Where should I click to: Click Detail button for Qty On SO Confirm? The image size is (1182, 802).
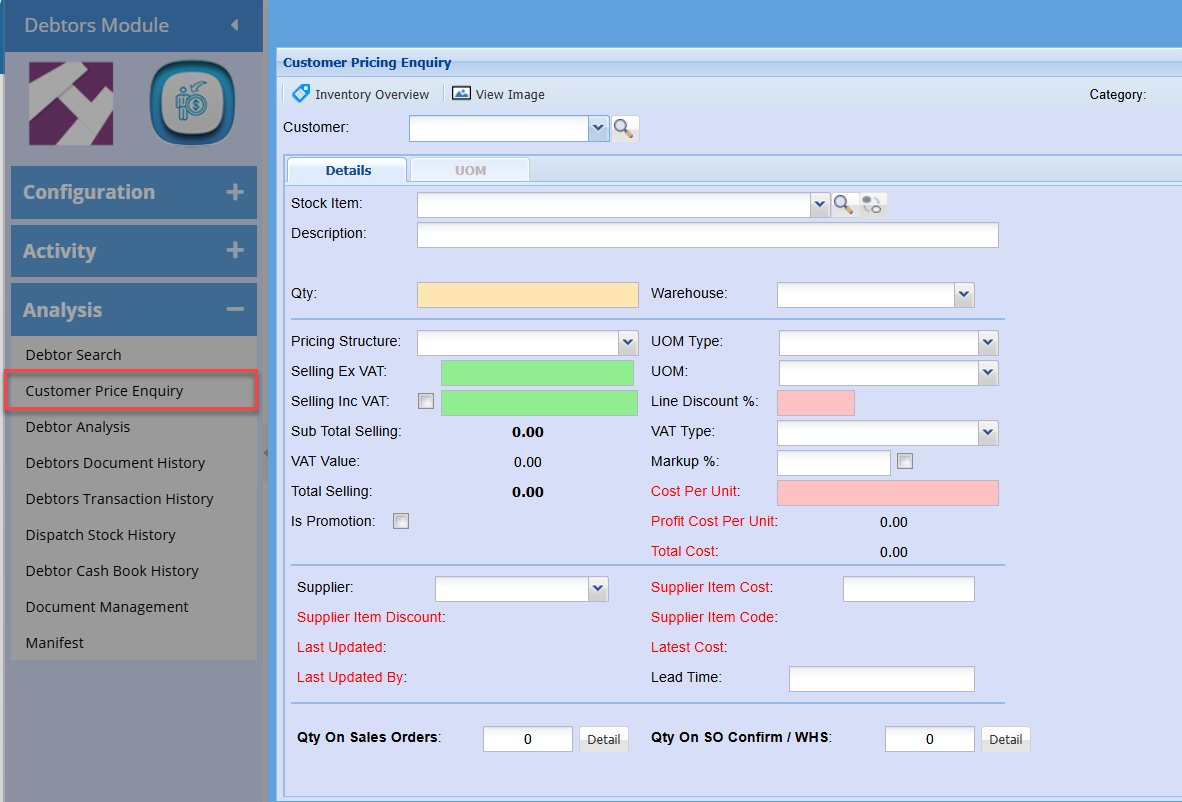pyautogui.click(x=1005, y=739)
